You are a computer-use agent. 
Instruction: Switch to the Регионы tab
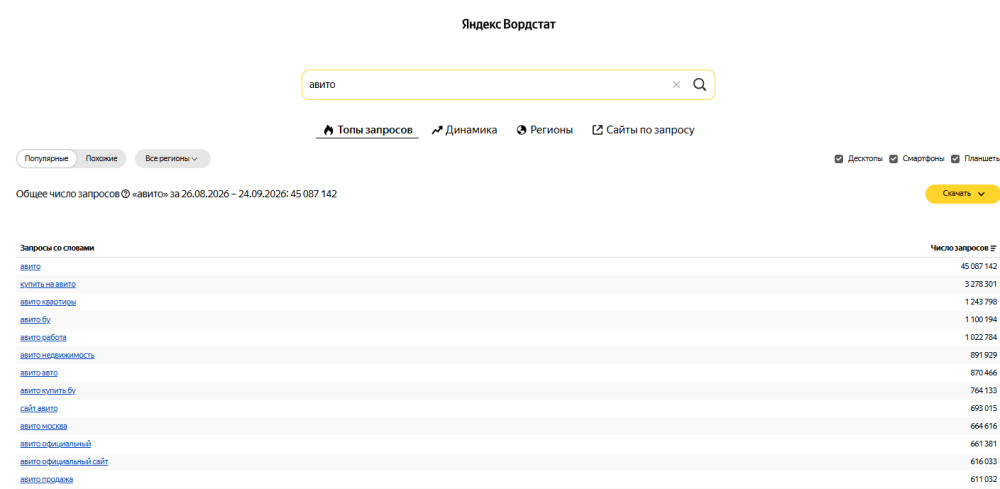pos(545,130)
